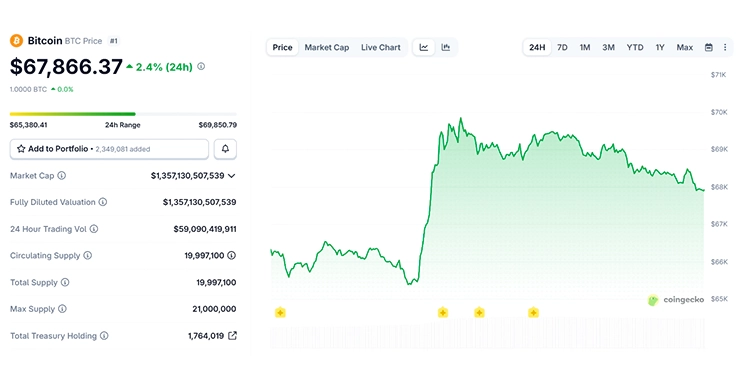Click the 21,000,000 max supply value

tap(214, 309)
